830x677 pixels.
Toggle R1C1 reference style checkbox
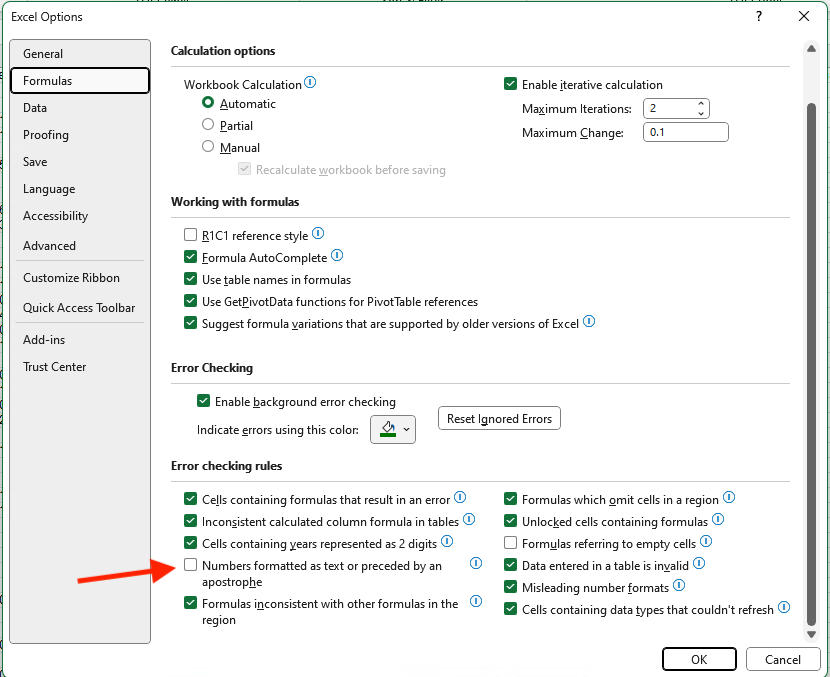[x=190, y=235]
